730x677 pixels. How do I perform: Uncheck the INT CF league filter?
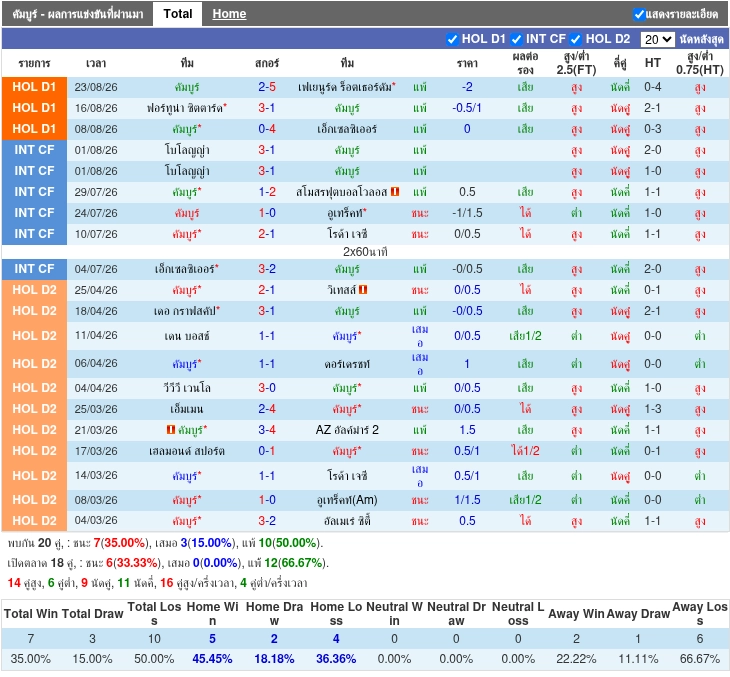click(x=516, y=39)
